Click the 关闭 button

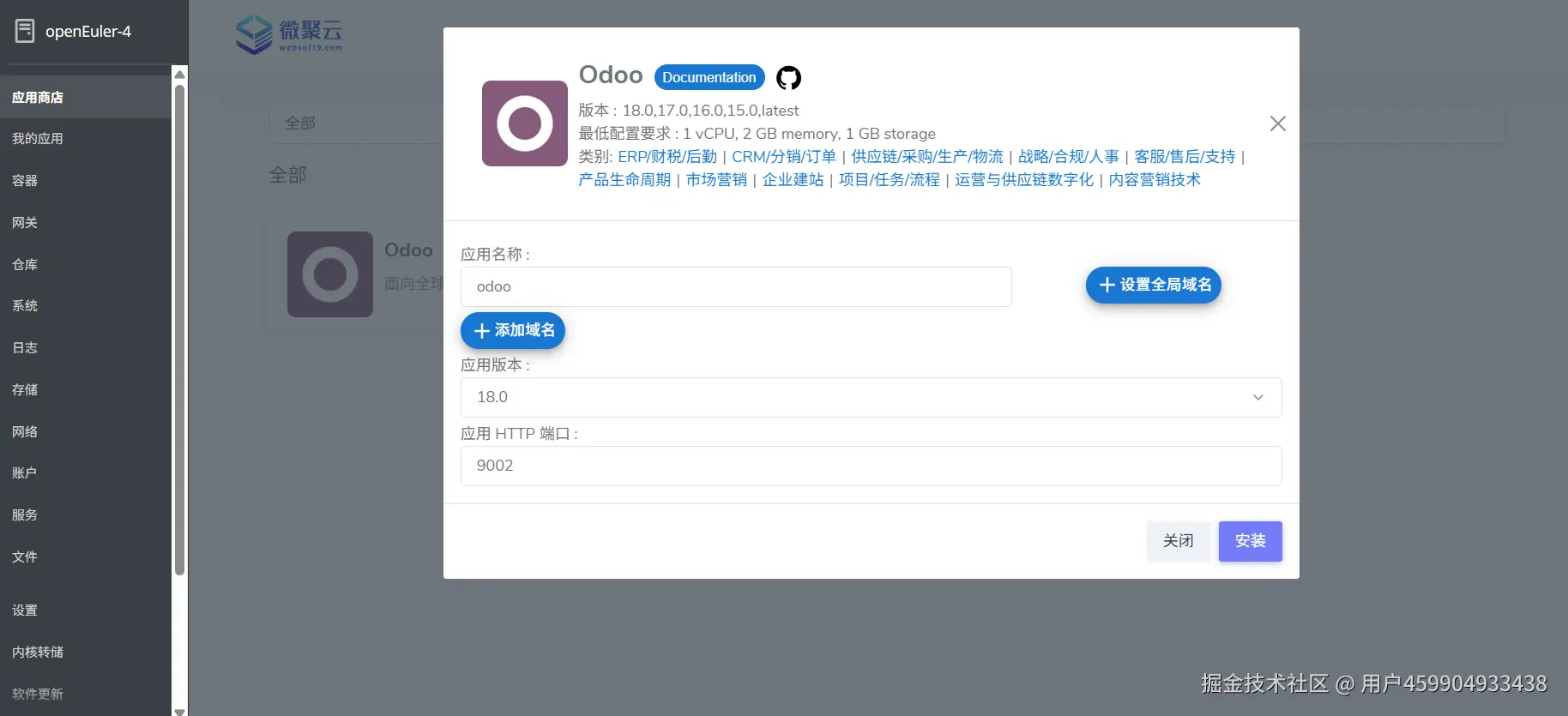tap(1178, 541)
